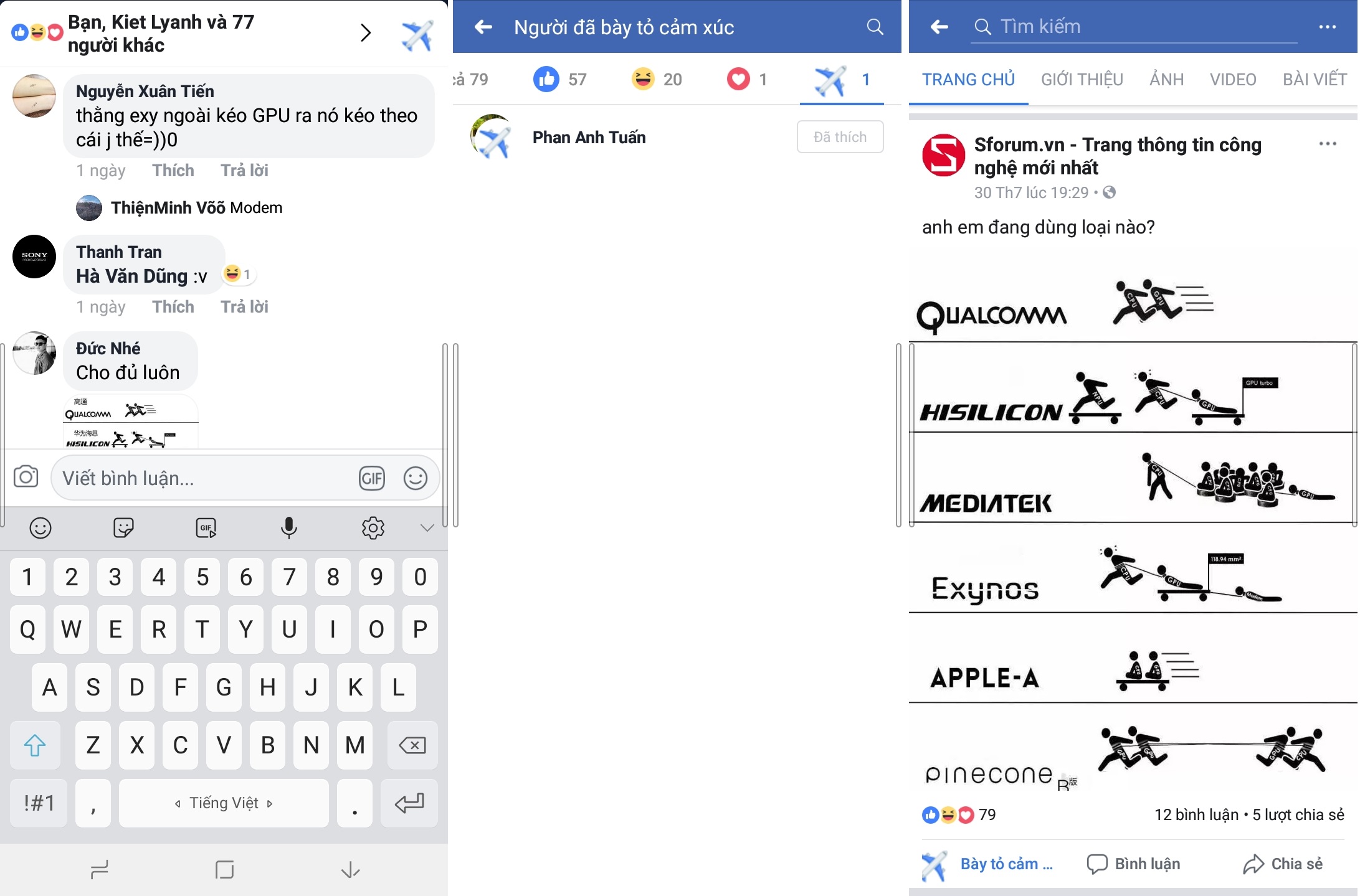
Task: Collapse keyboard toolbar with down chevron
Action: coord(427,528)
